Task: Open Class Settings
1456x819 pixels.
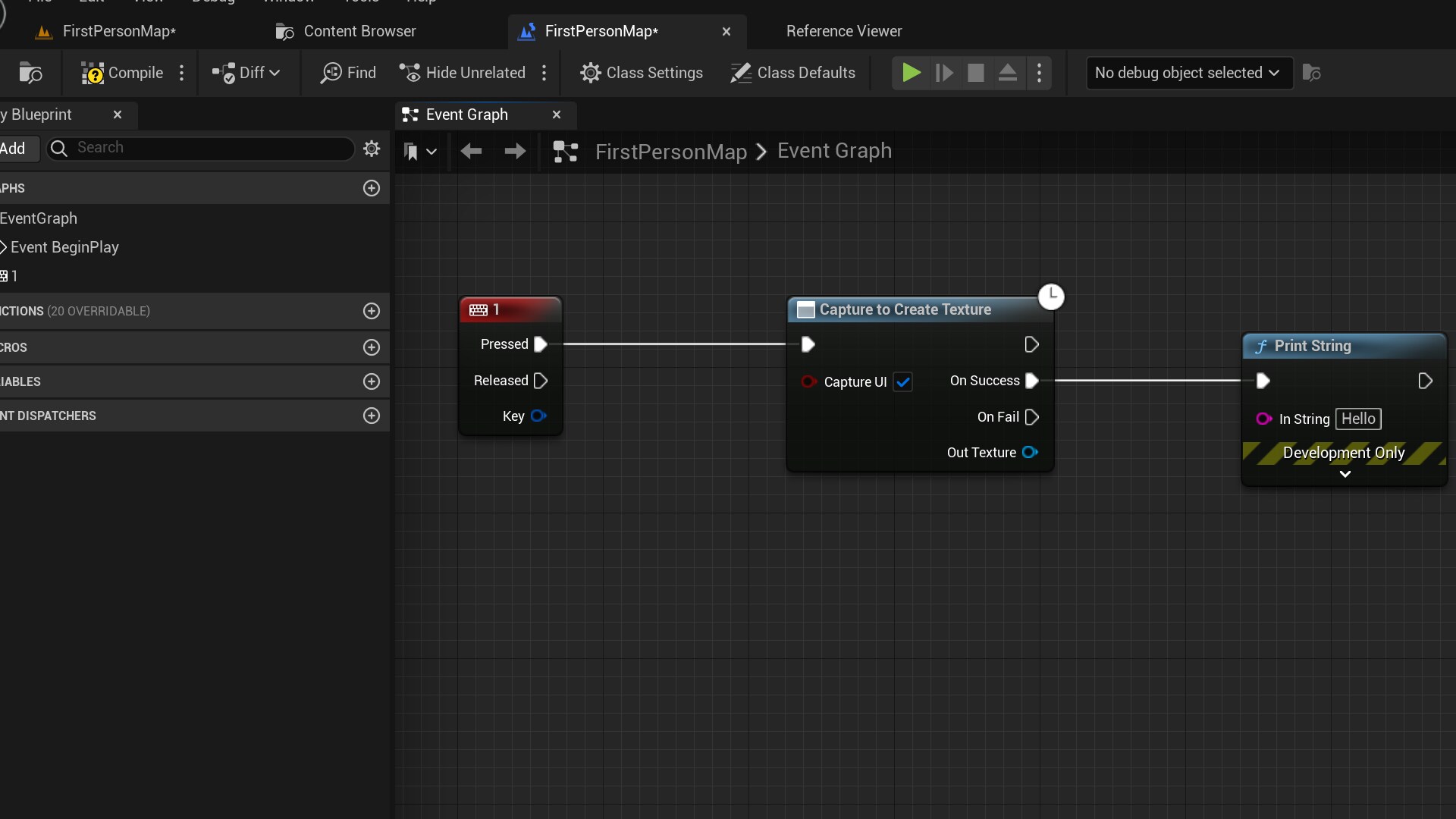Action: [x=642, y=73]
